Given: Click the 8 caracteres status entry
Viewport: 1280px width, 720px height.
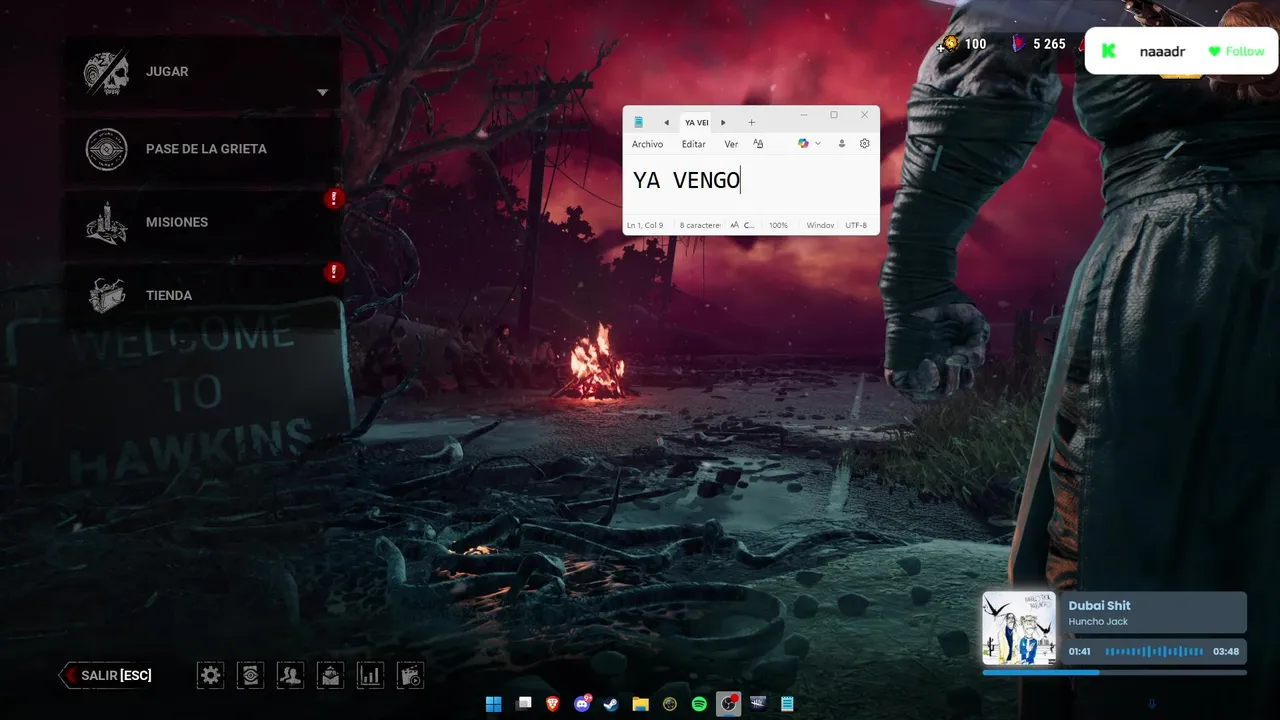Looking at the screenshot, I should pos(700,226).
